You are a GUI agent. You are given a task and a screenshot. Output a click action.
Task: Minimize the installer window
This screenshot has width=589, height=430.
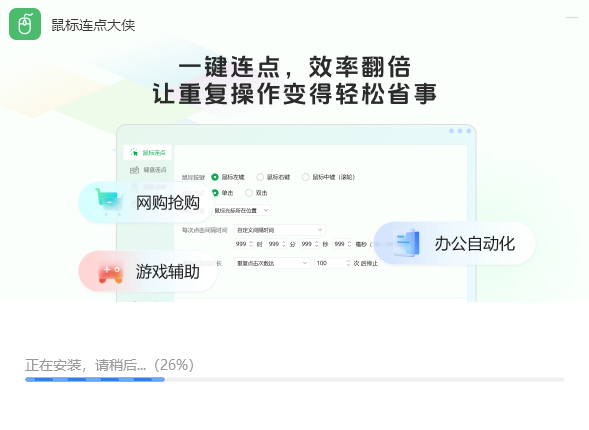pos(572,17)
